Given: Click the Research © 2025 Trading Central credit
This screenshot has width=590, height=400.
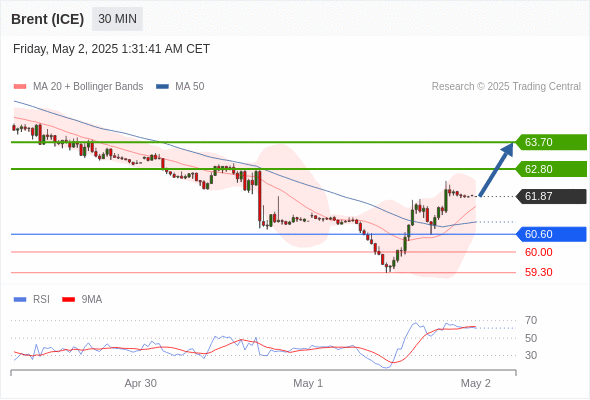Looking at the screenshot, I should click(506, 87).
